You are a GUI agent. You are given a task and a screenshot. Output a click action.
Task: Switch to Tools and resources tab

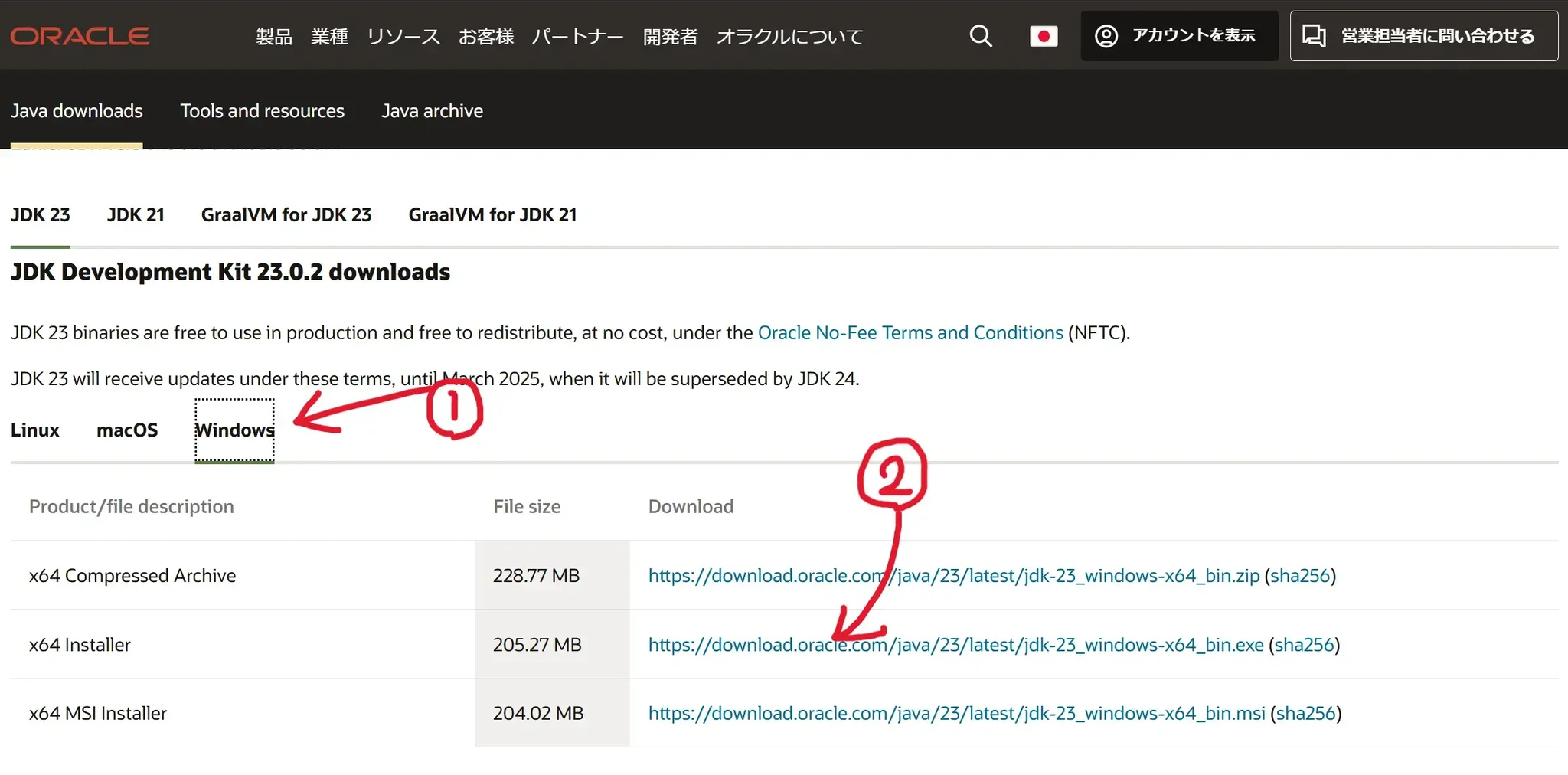pos(262,111)
